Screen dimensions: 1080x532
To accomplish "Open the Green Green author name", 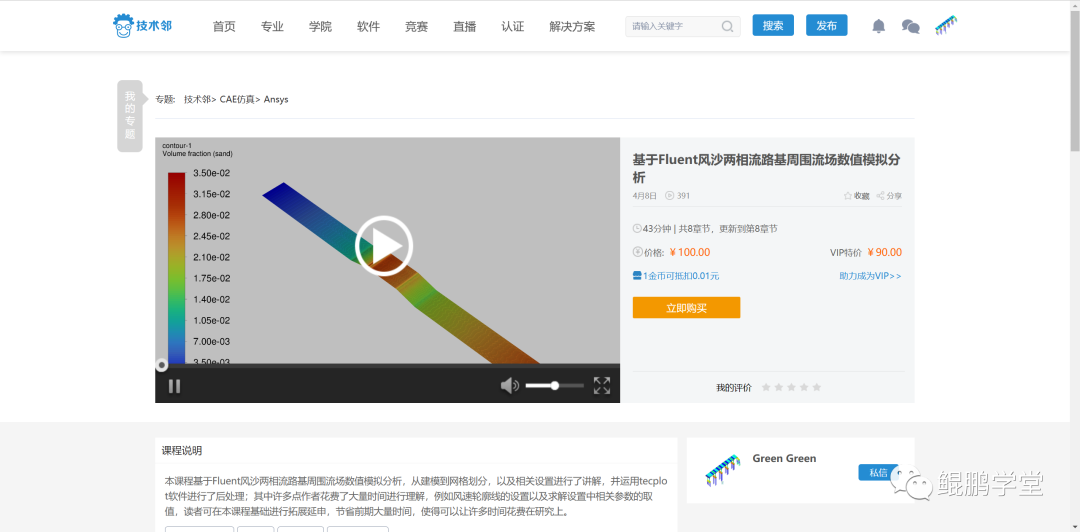I will (x=784, y=458).
